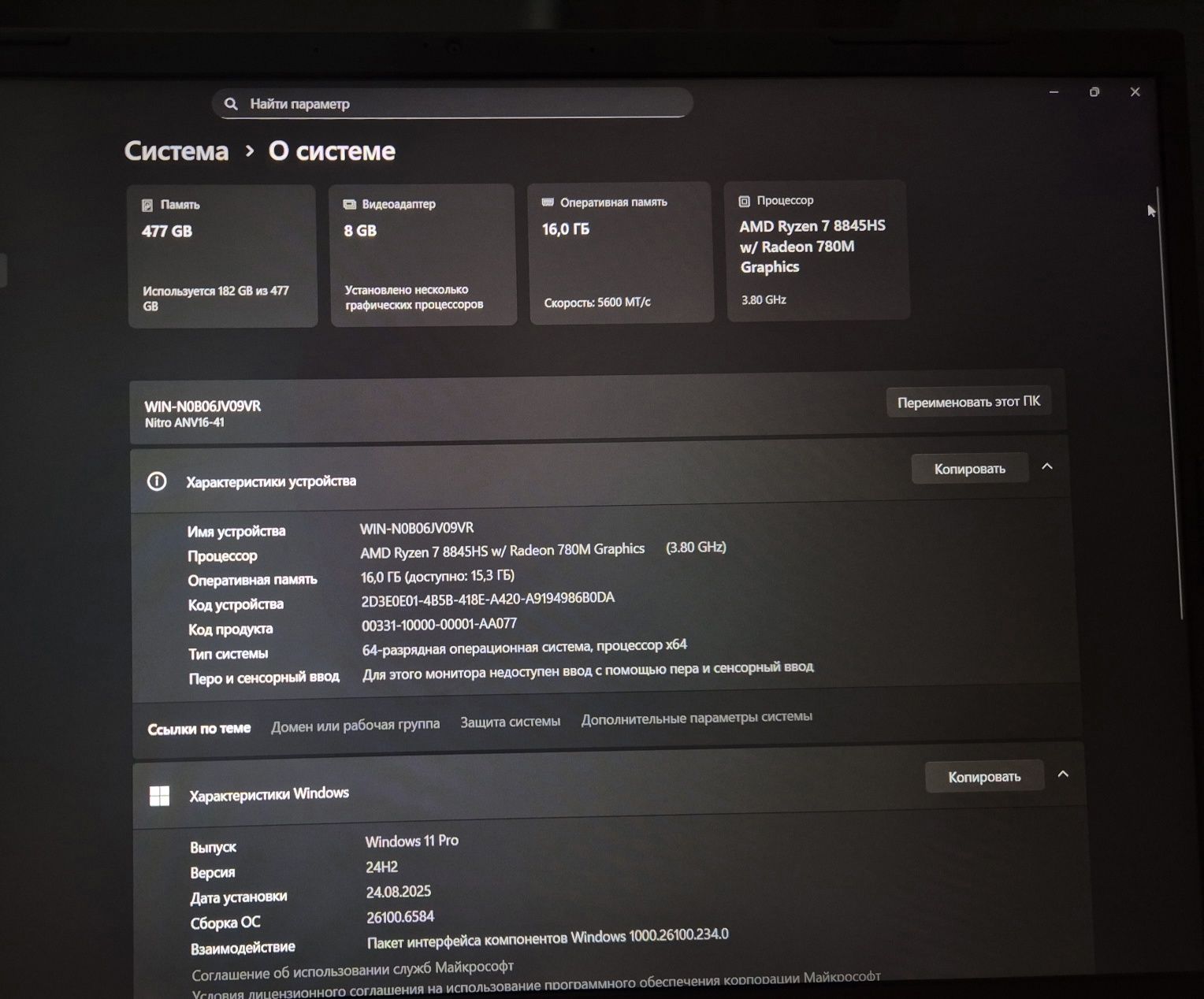Select the Скорость: 5600 МТ/с text
The height and width of the screenshot is (999, 1204).
pos(597,303)
